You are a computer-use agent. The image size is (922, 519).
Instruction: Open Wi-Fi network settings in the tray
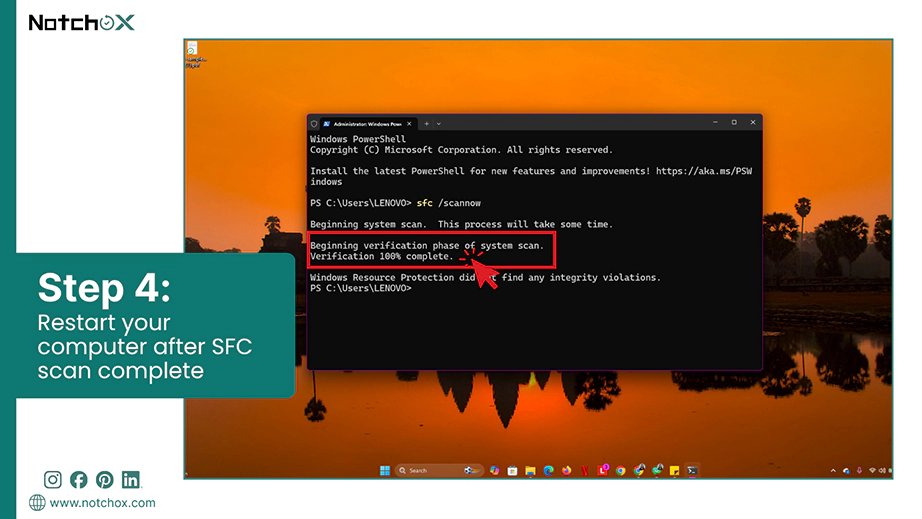click(x=873, y=470)
